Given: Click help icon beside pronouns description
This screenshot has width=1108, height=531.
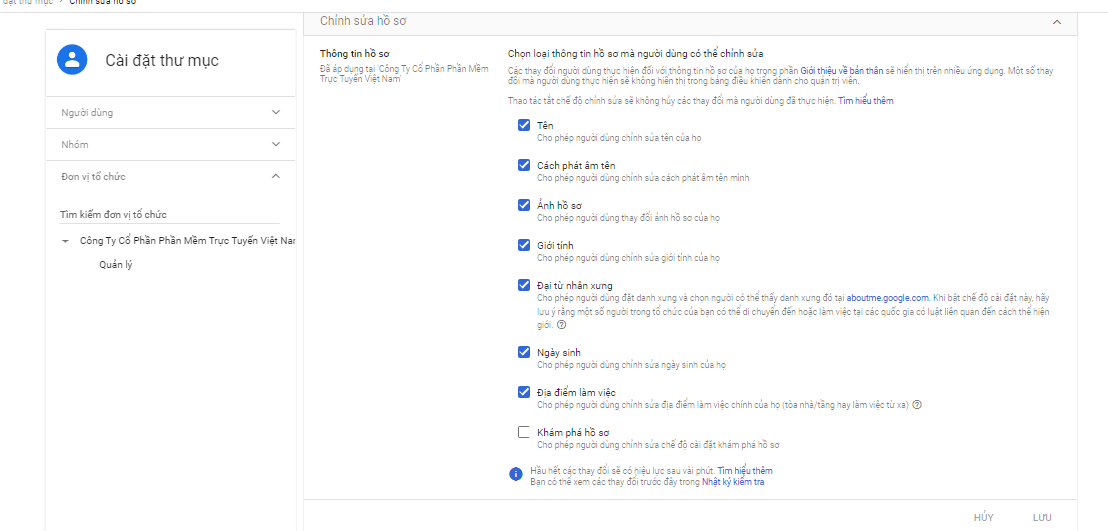Looking at the screenshot, I should [562, 325].
